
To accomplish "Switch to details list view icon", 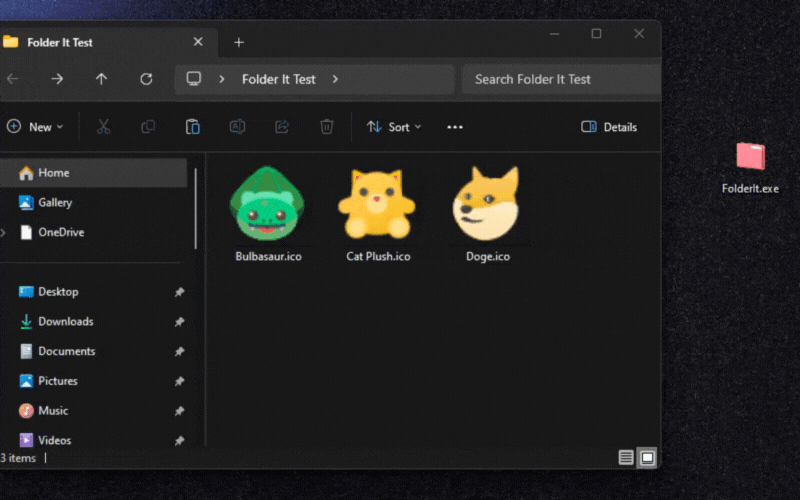I will click(626, 457).
